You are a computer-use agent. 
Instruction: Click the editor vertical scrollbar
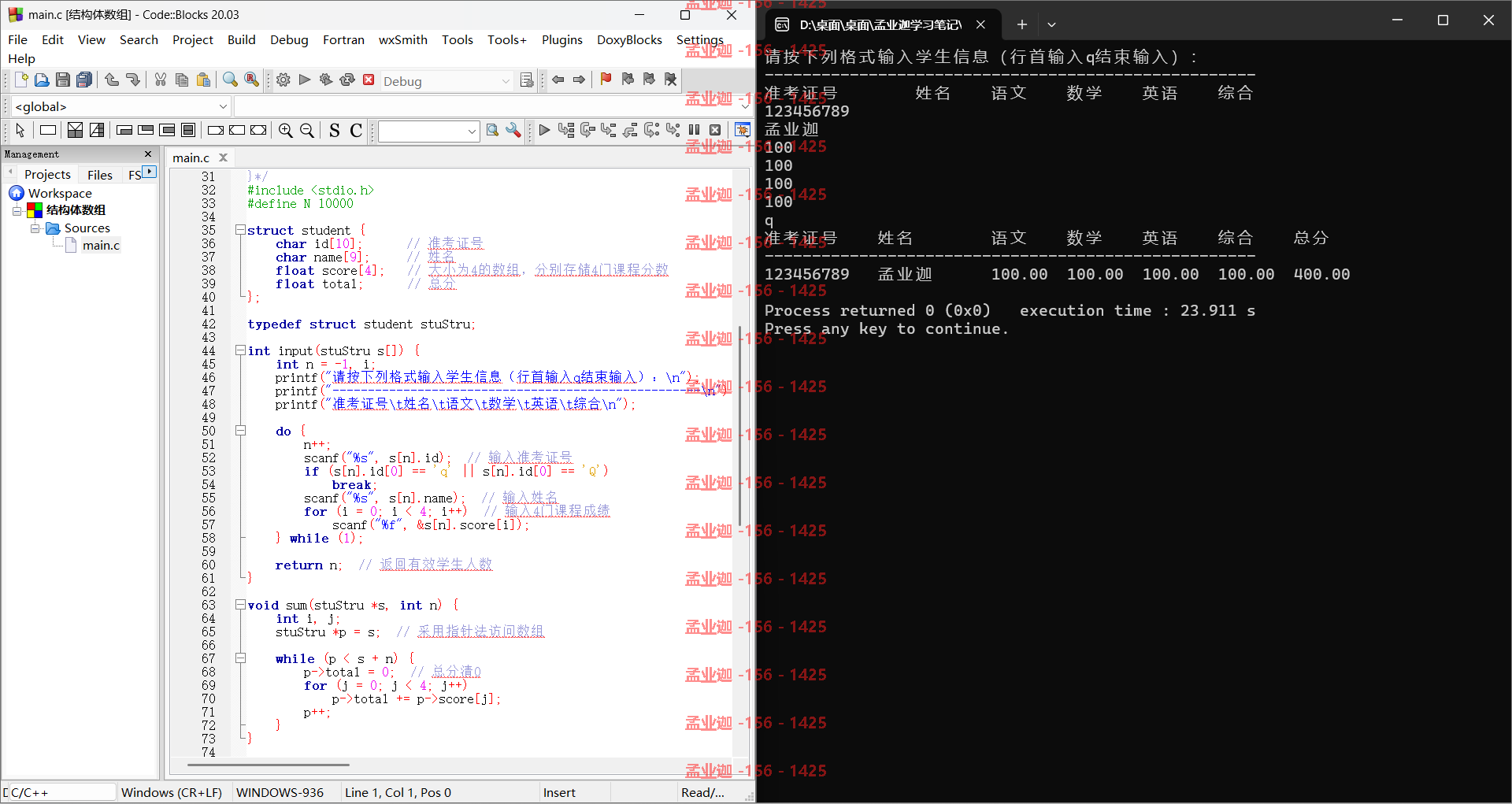point(739,425)
